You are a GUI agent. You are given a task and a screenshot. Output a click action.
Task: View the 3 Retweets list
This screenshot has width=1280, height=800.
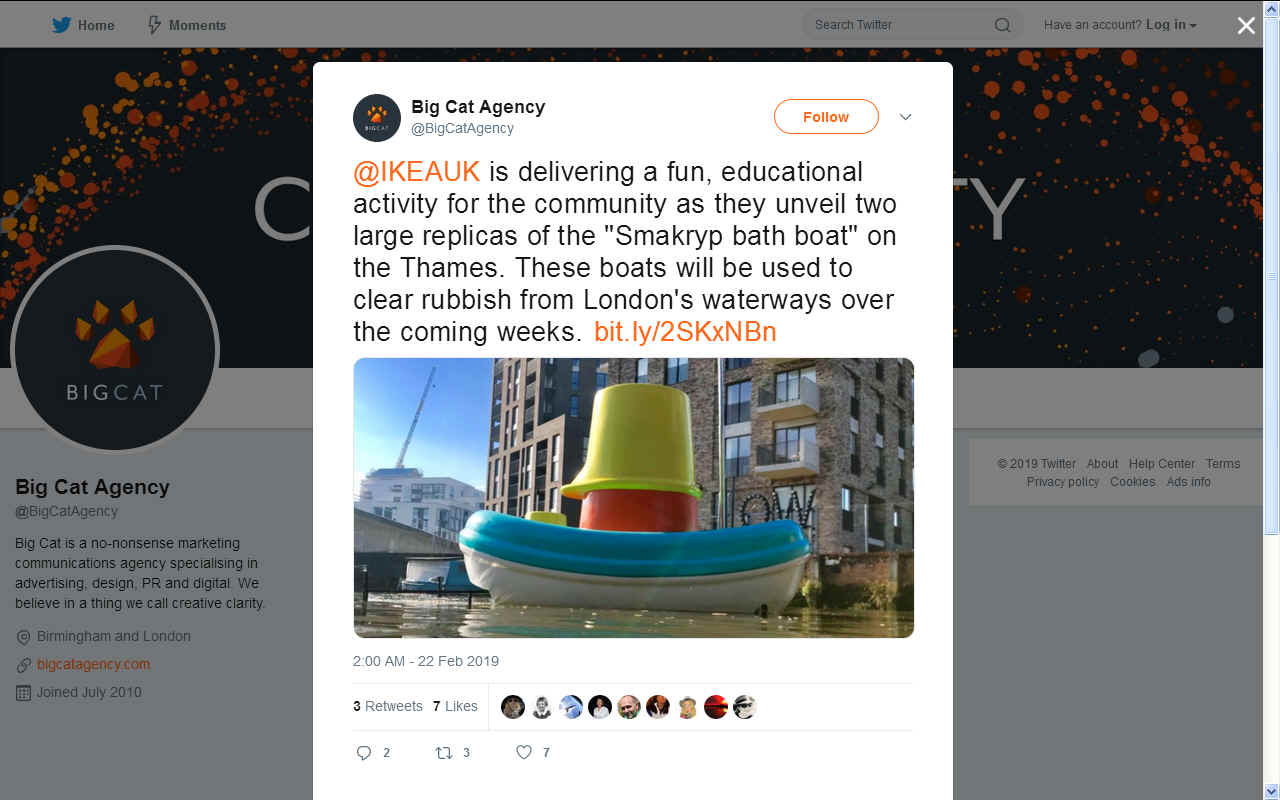point(388,706)
